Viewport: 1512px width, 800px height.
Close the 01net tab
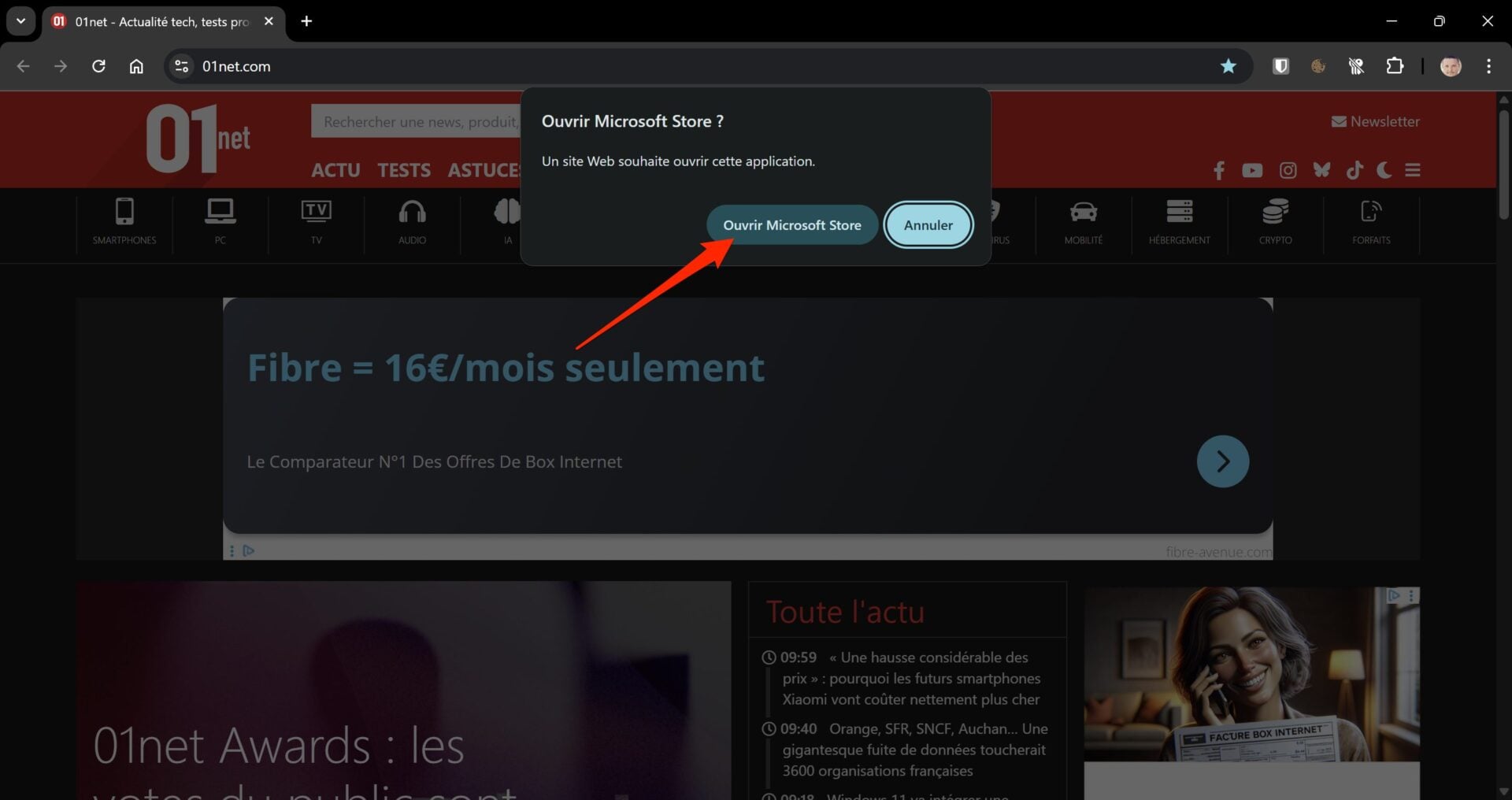pyautogui.click(x=269, y=21)
